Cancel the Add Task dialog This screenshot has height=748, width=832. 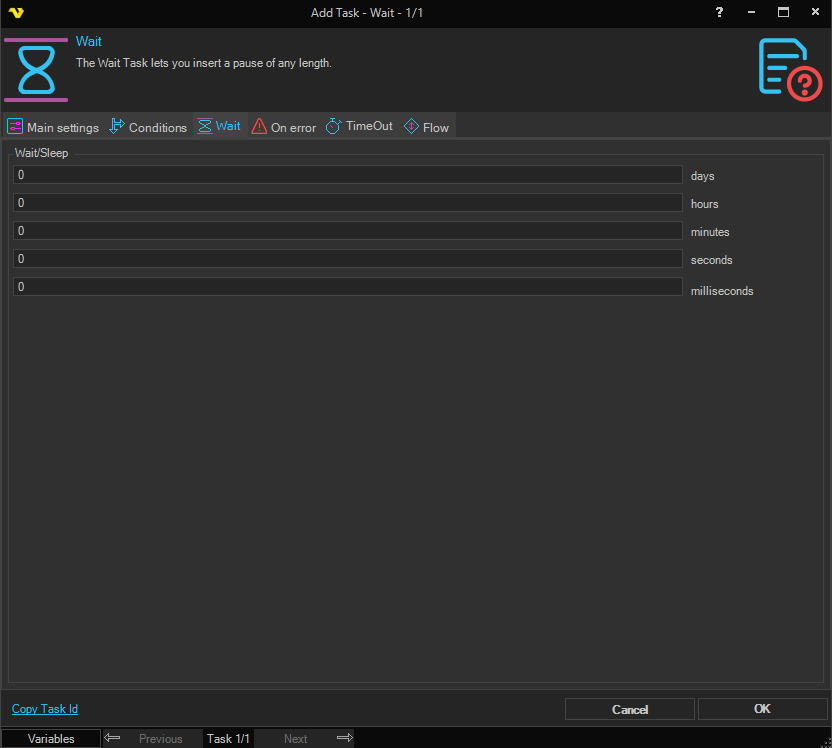click(x=630, y=709)
